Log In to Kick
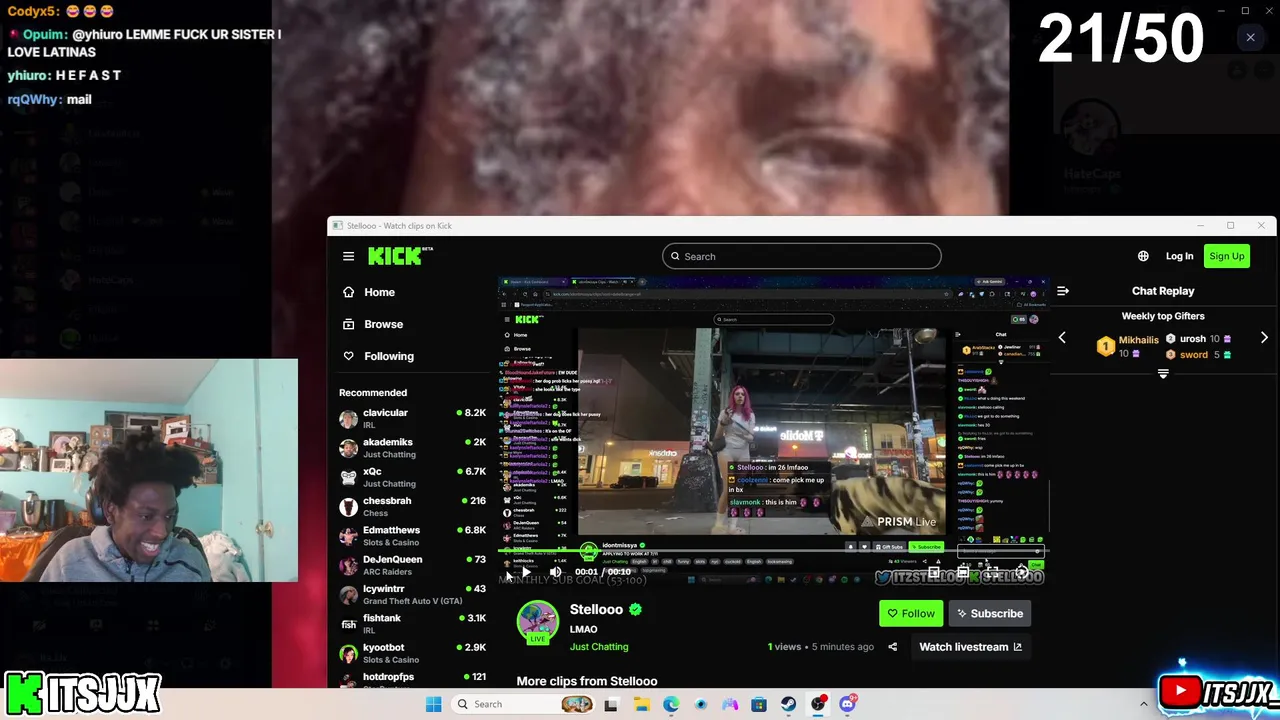1280x720 pixels. pos(1179,256)
